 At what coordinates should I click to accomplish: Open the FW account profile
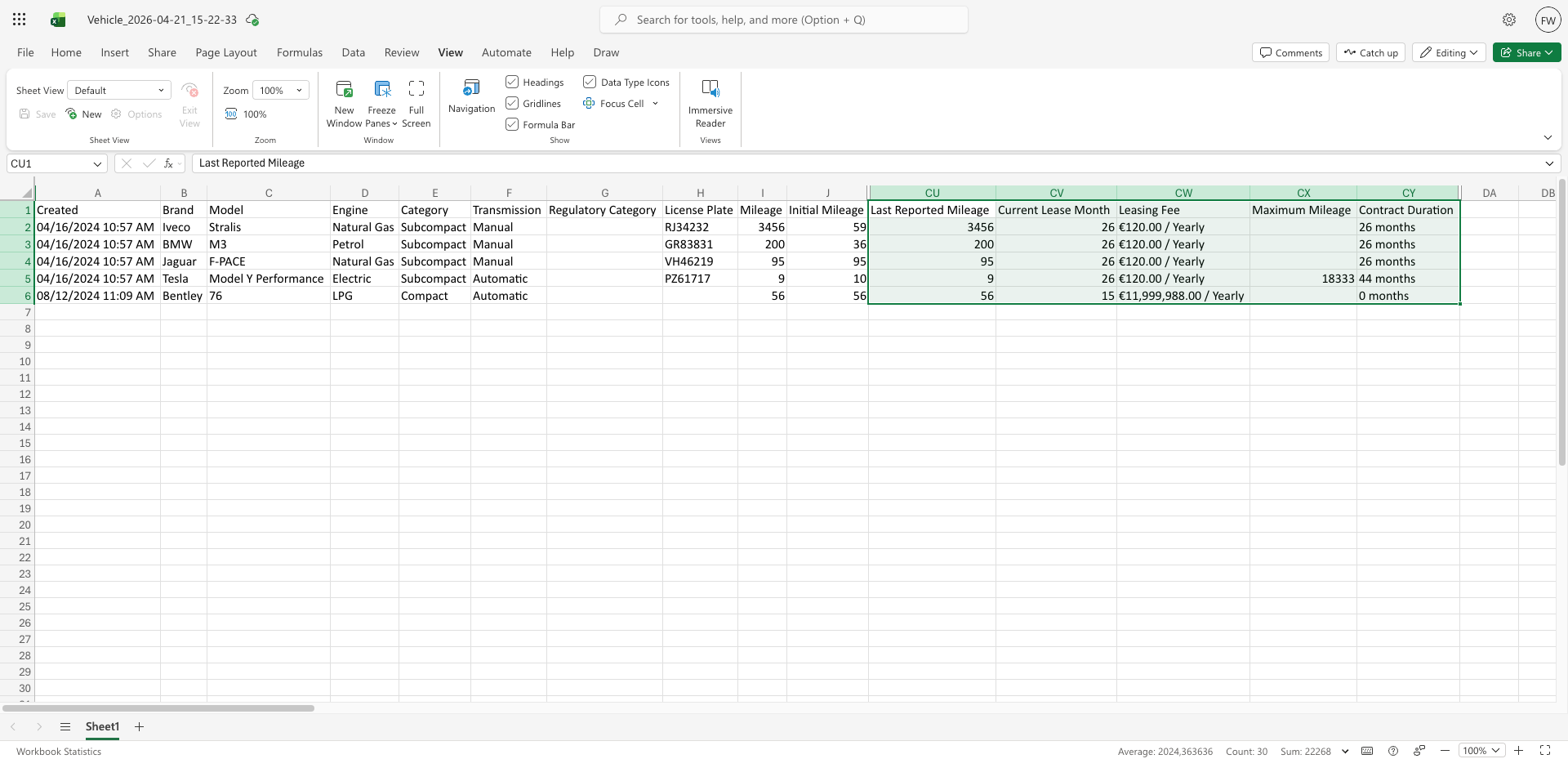pos(1548,20)
